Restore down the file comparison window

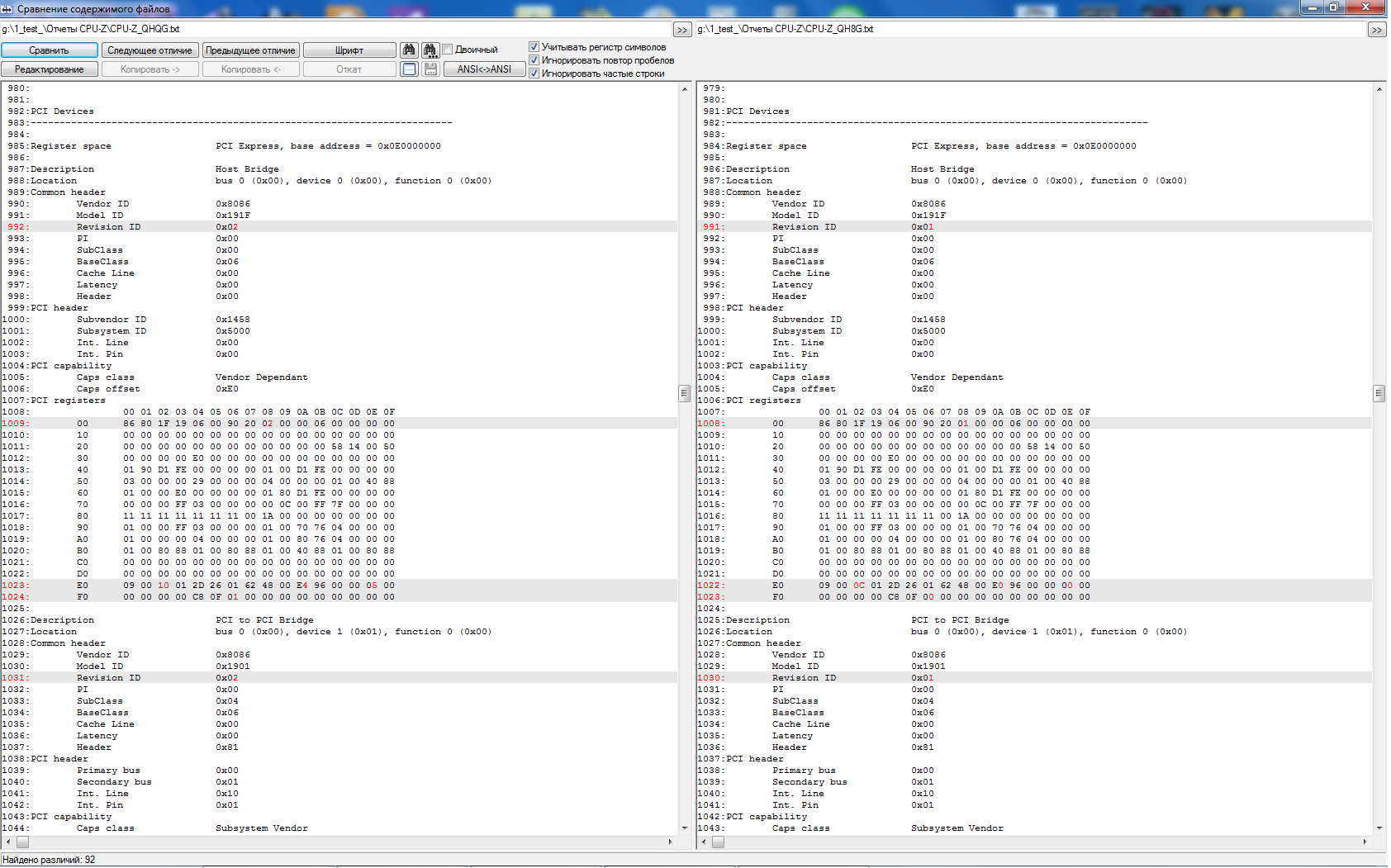pos(1334,7)
